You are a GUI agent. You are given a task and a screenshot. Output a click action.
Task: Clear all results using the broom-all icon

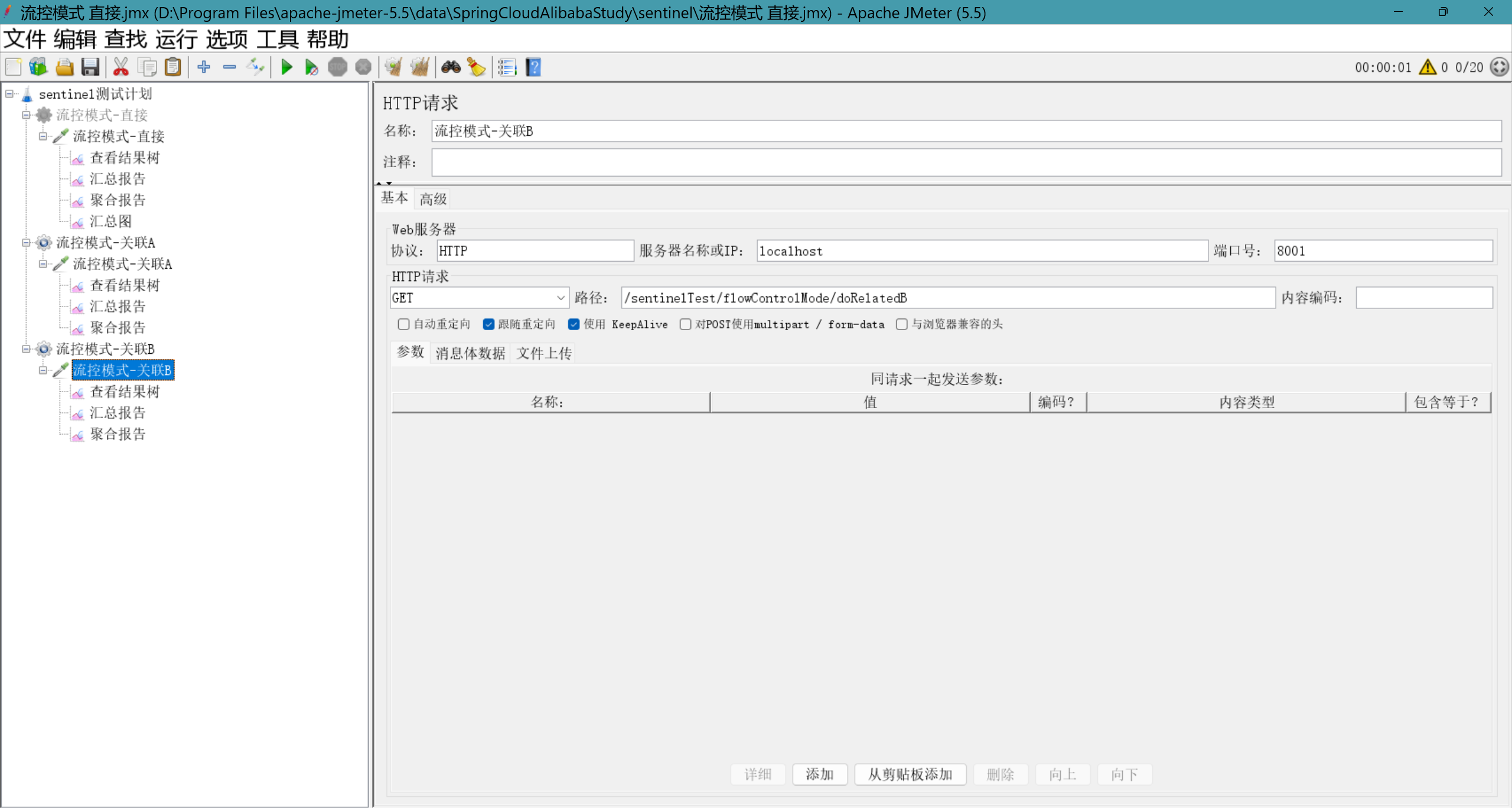click(419, 67)
